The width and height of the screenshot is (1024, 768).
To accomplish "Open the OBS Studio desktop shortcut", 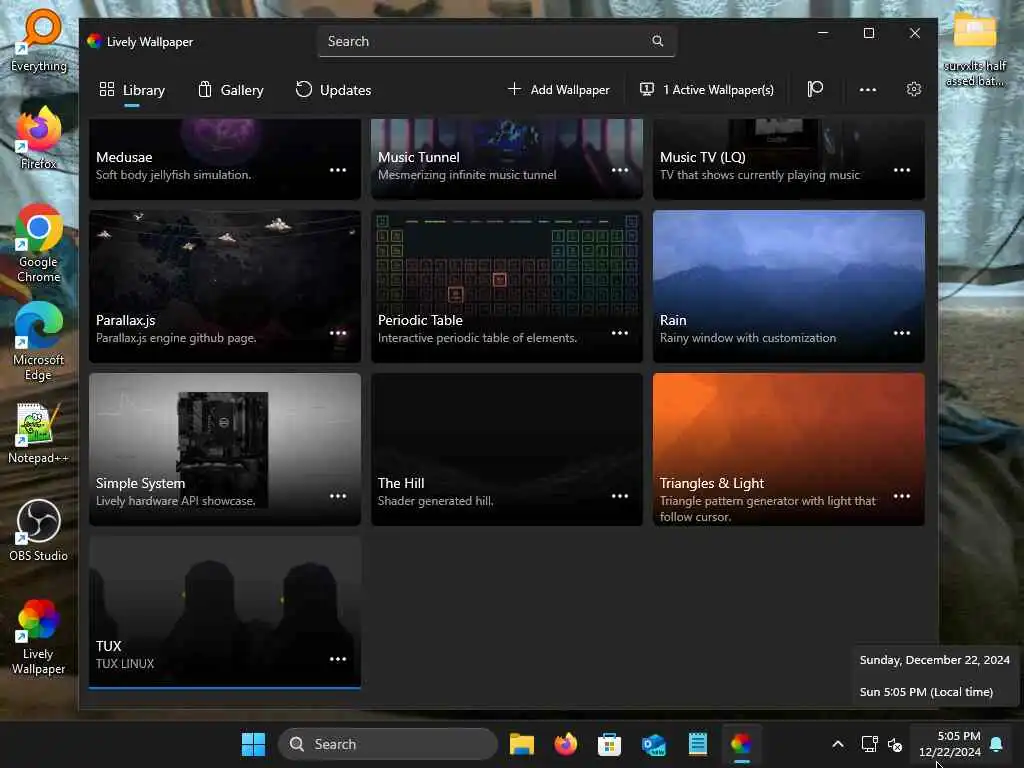I will pos(39,530).
